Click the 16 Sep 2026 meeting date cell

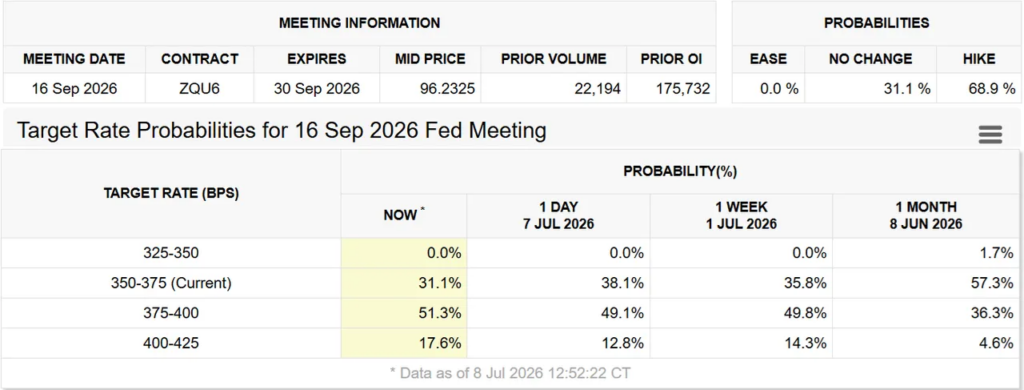coord(74,88)
